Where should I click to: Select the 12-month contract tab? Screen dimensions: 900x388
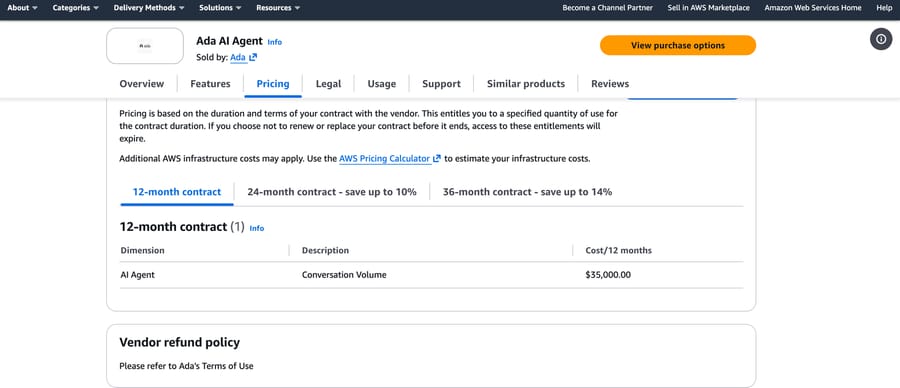click(x=177, y=192)
